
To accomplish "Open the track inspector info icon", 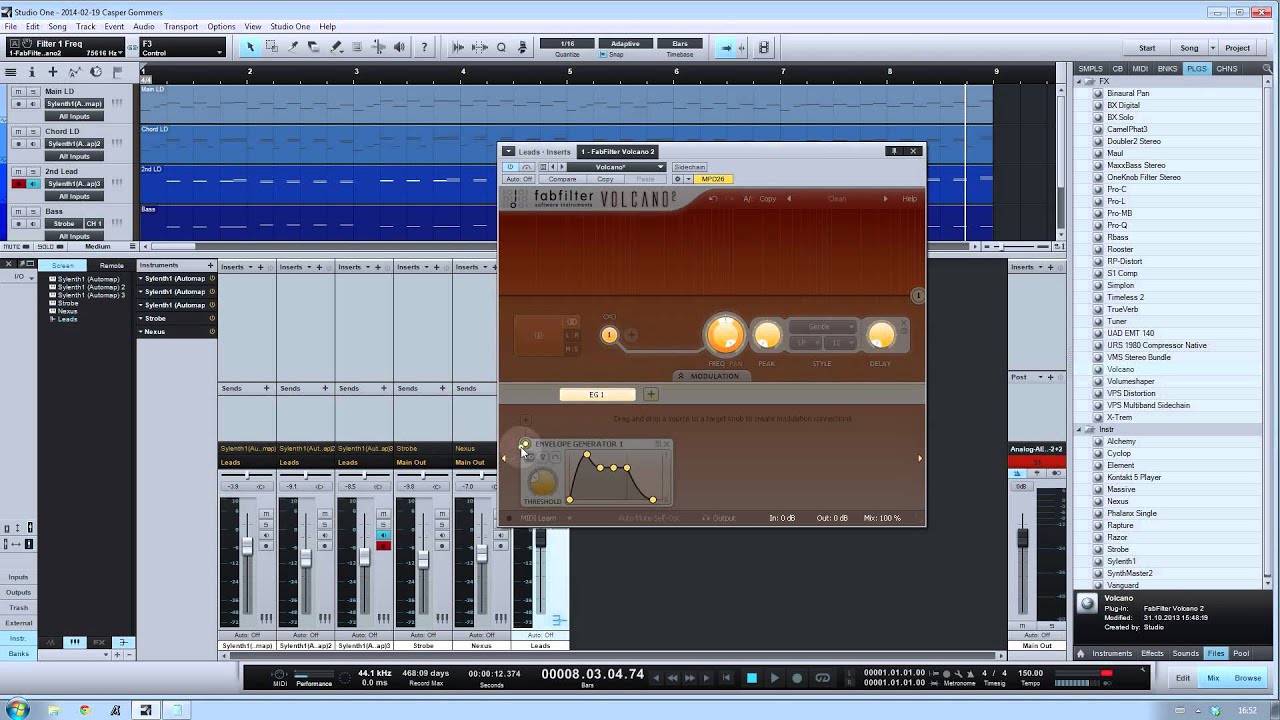I will point(32,72).
